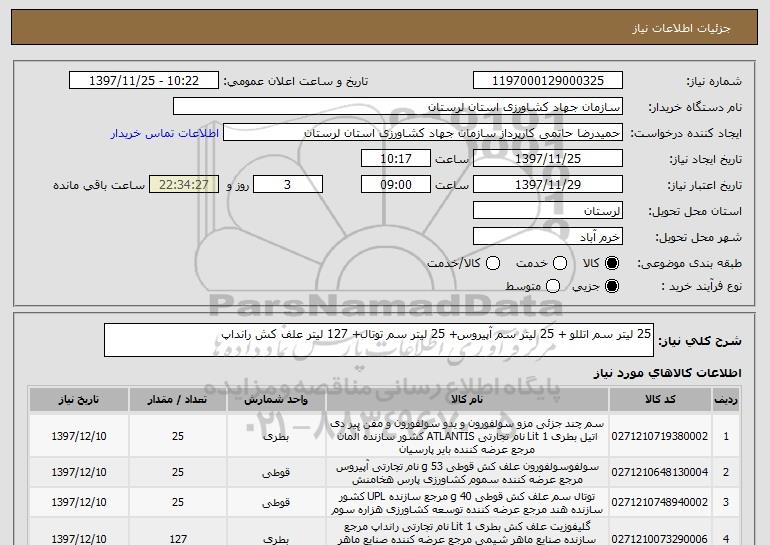Click the ردیف column header
The image size is (770, 545).
726,400
